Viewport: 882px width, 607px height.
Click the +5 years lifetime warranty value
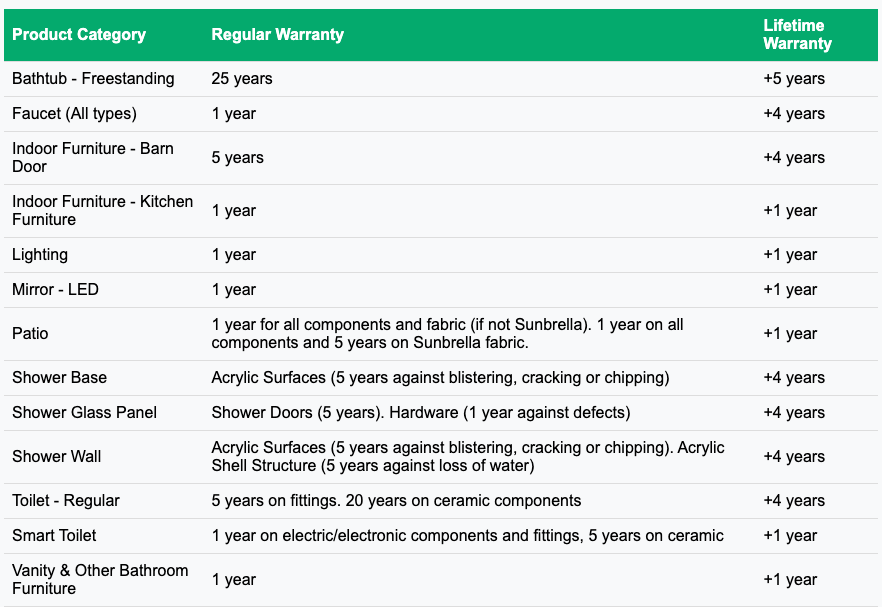[794, 79]
